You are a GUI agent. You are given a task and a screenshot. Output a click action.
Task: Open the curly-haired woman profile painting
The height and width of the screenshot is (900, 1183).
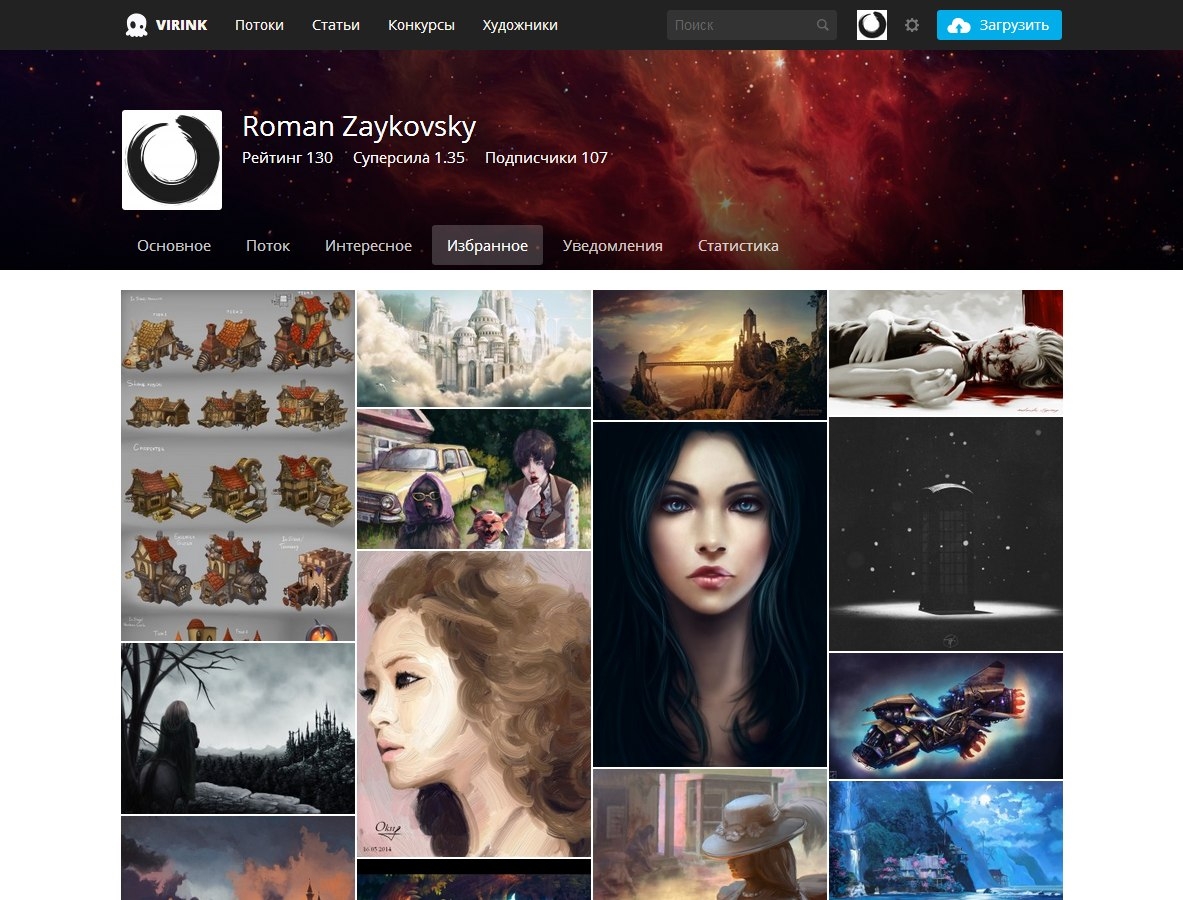(x=474, y=704)
